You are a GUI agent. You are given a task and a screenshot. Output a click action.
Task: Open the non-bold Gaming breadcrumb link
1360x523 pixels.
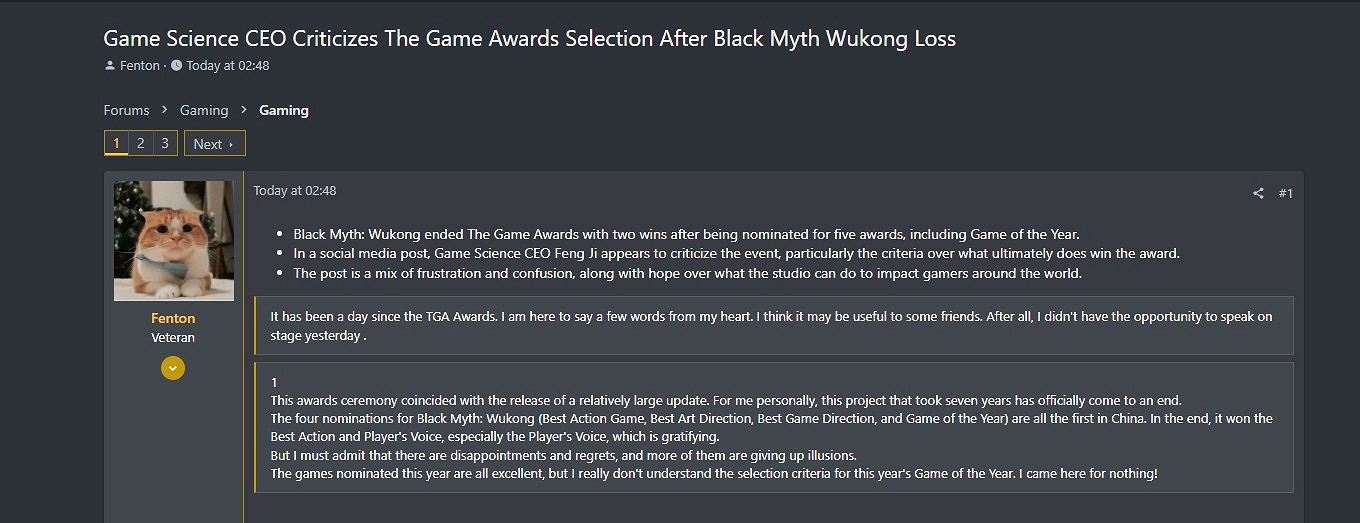(x=204, y=110)
